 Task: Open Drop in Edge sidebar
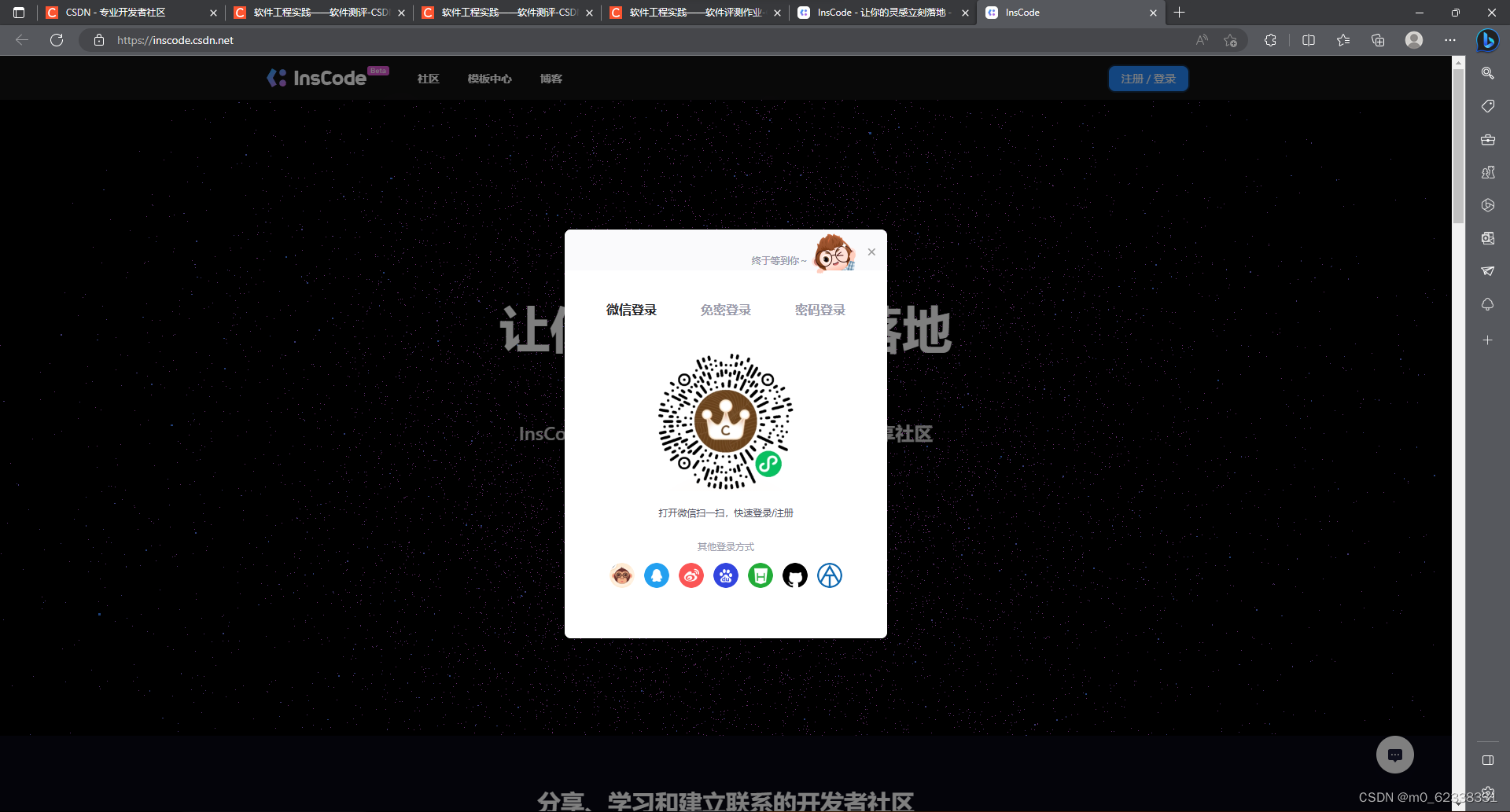click(1488, 271)
